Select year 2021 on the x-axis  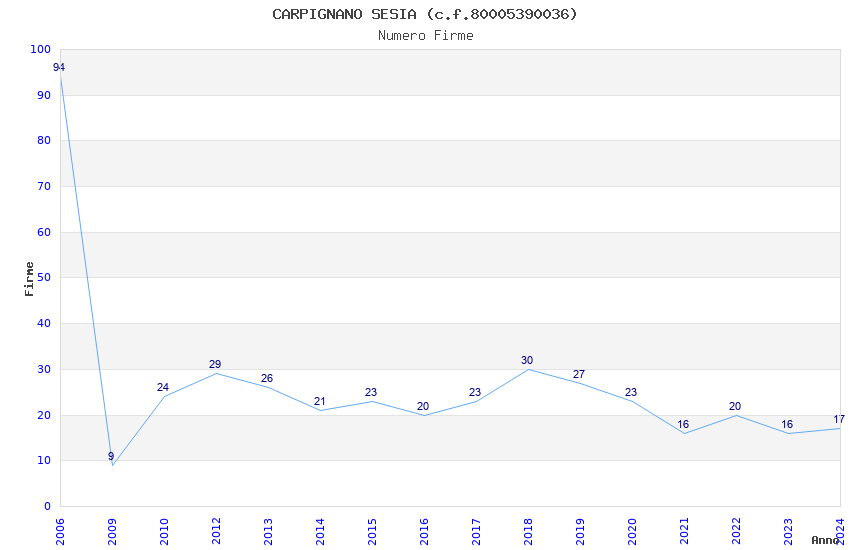click(x=685, y=532)
